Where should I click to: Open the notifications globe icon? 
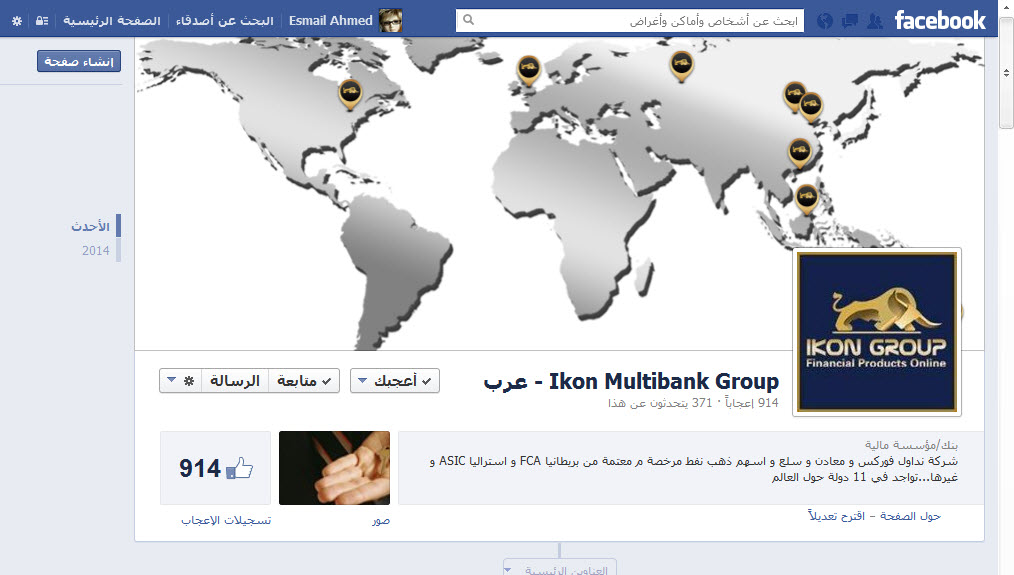pyautogui.click(x=825, y=21)
